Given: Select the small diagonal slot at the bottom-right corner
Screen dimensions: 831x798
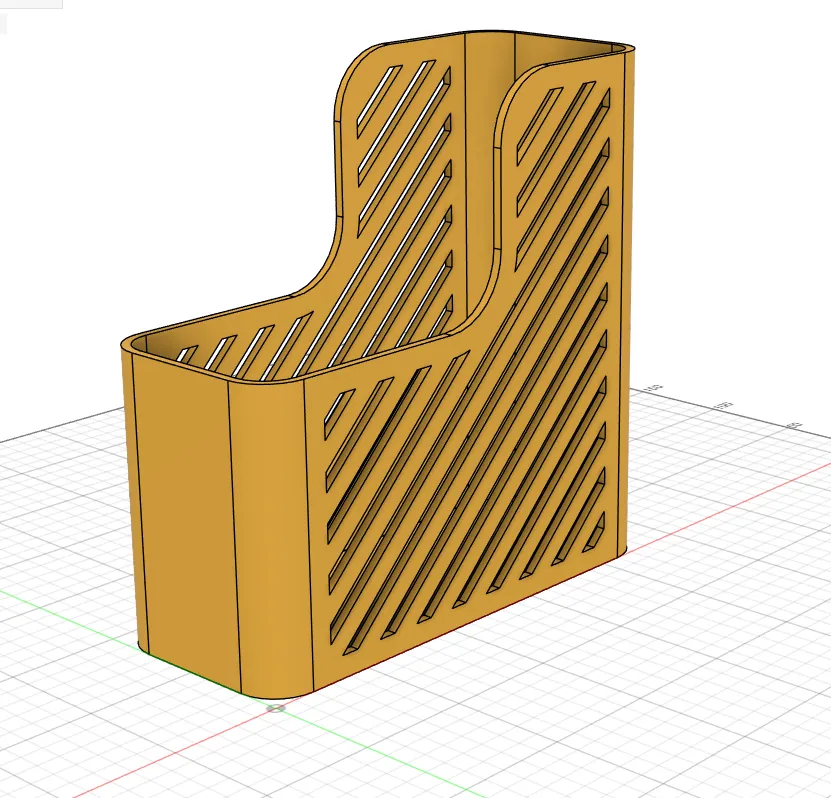Looking at the screenshot, I should click(x=596, y=532).
